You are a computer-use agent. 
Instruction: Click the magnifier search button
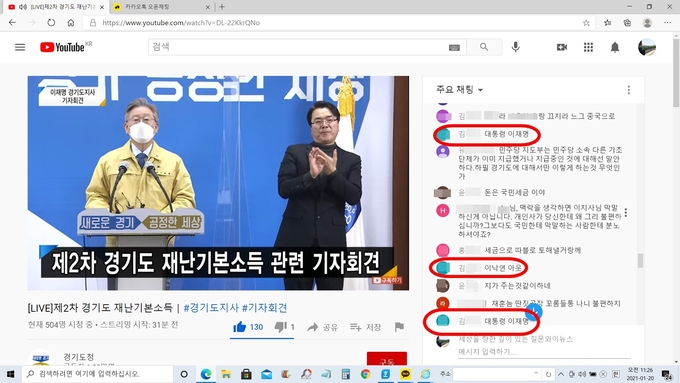coord(484,47)
